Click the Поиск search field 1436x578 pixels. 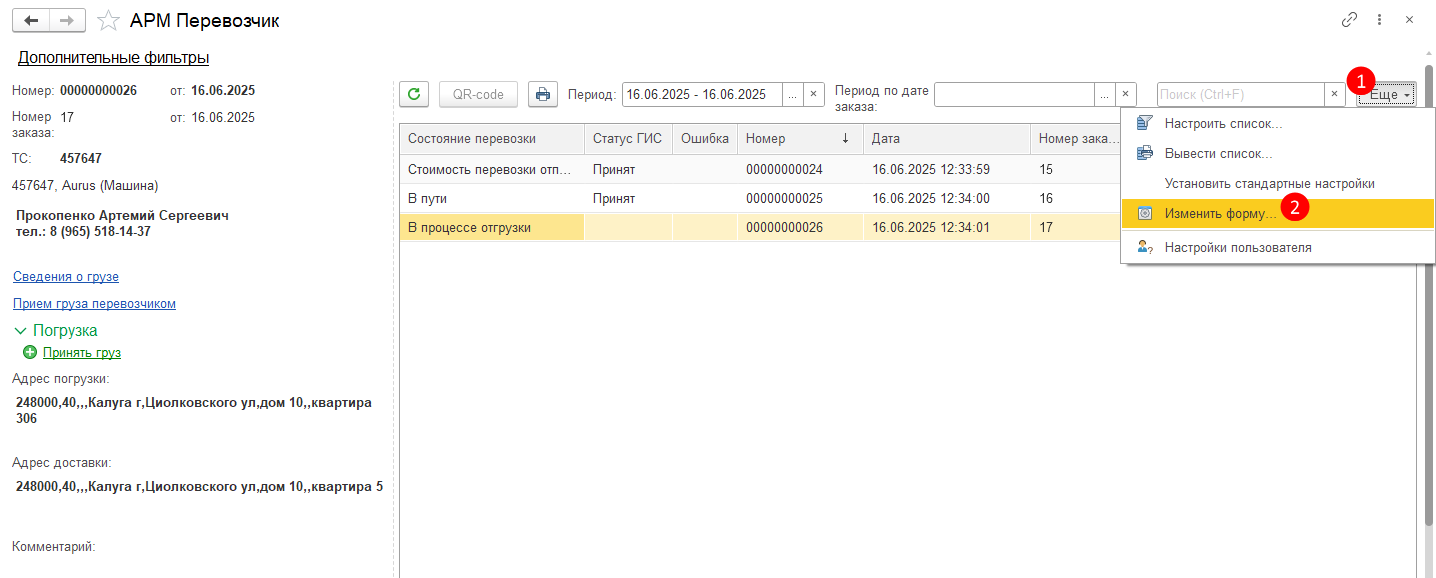pos(1241,94)
